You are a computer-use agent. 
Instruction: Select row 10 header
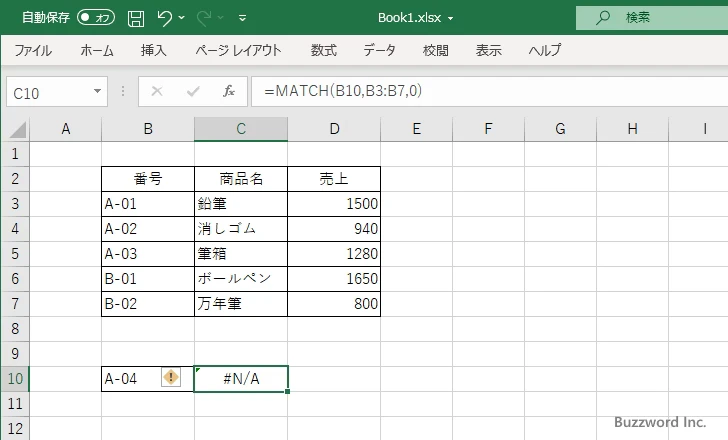[15, 379]
